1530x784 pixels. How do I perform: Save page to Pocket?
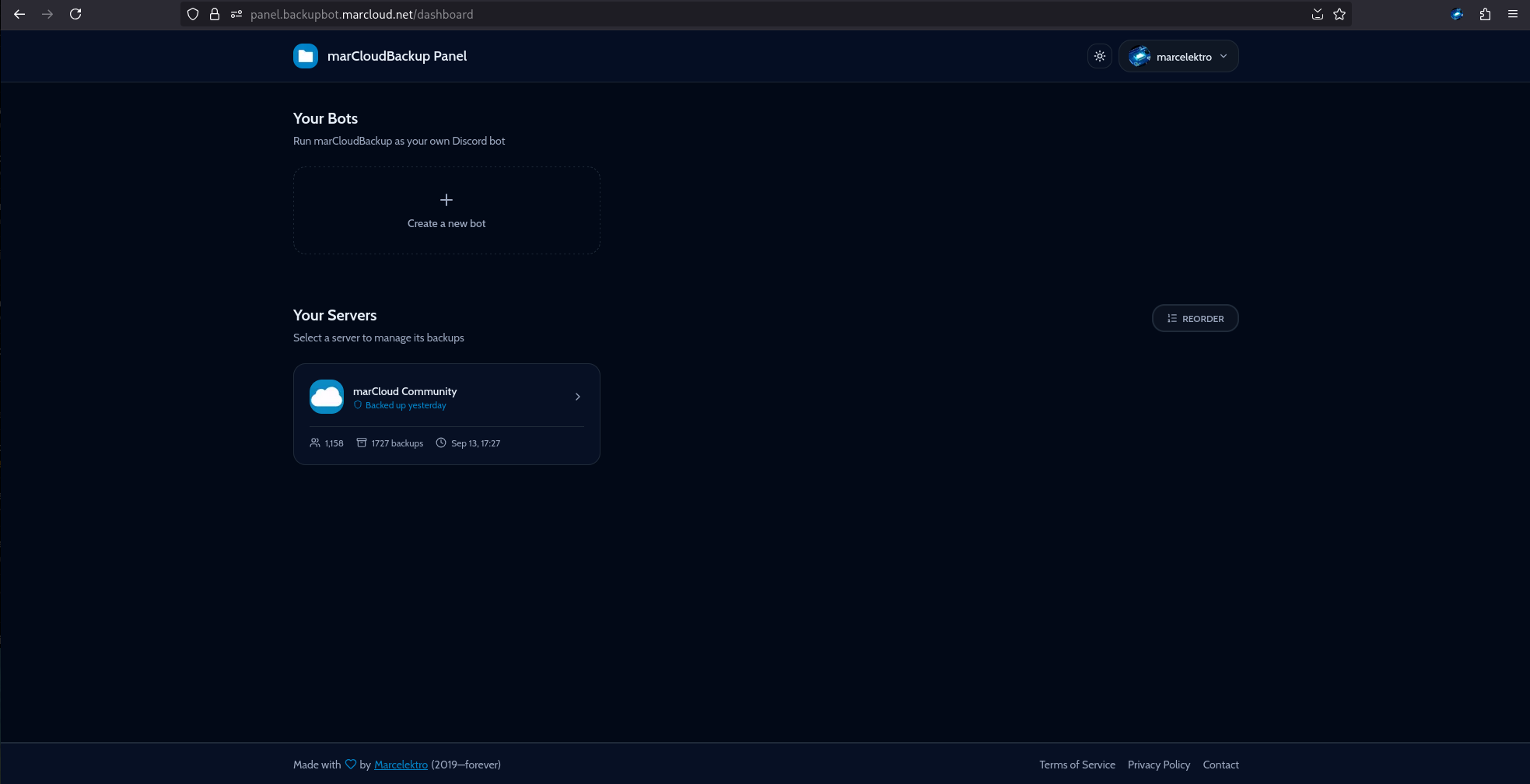coord(1318,14)
